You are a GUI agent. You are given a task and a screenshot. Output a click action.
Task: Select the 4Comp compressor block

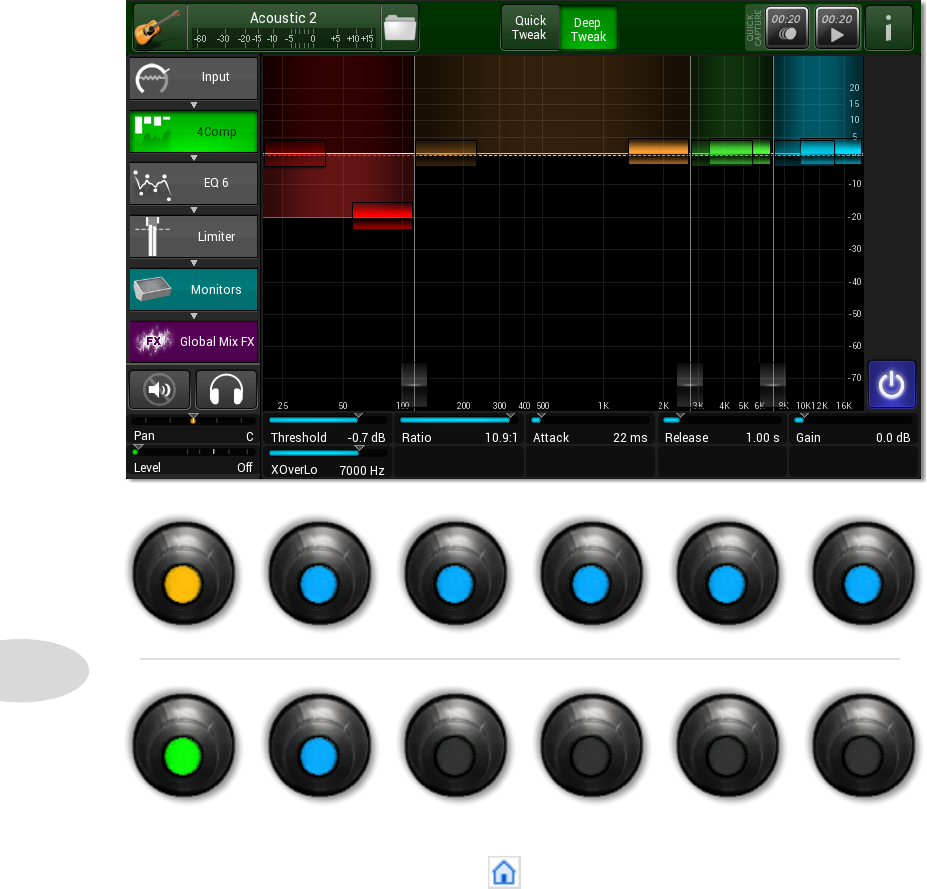(x=194, y=131)
